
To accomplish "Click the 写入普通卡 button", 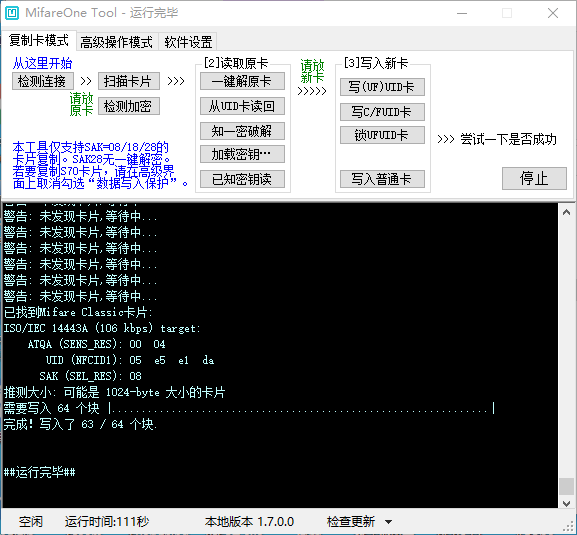I will [382, 179].
